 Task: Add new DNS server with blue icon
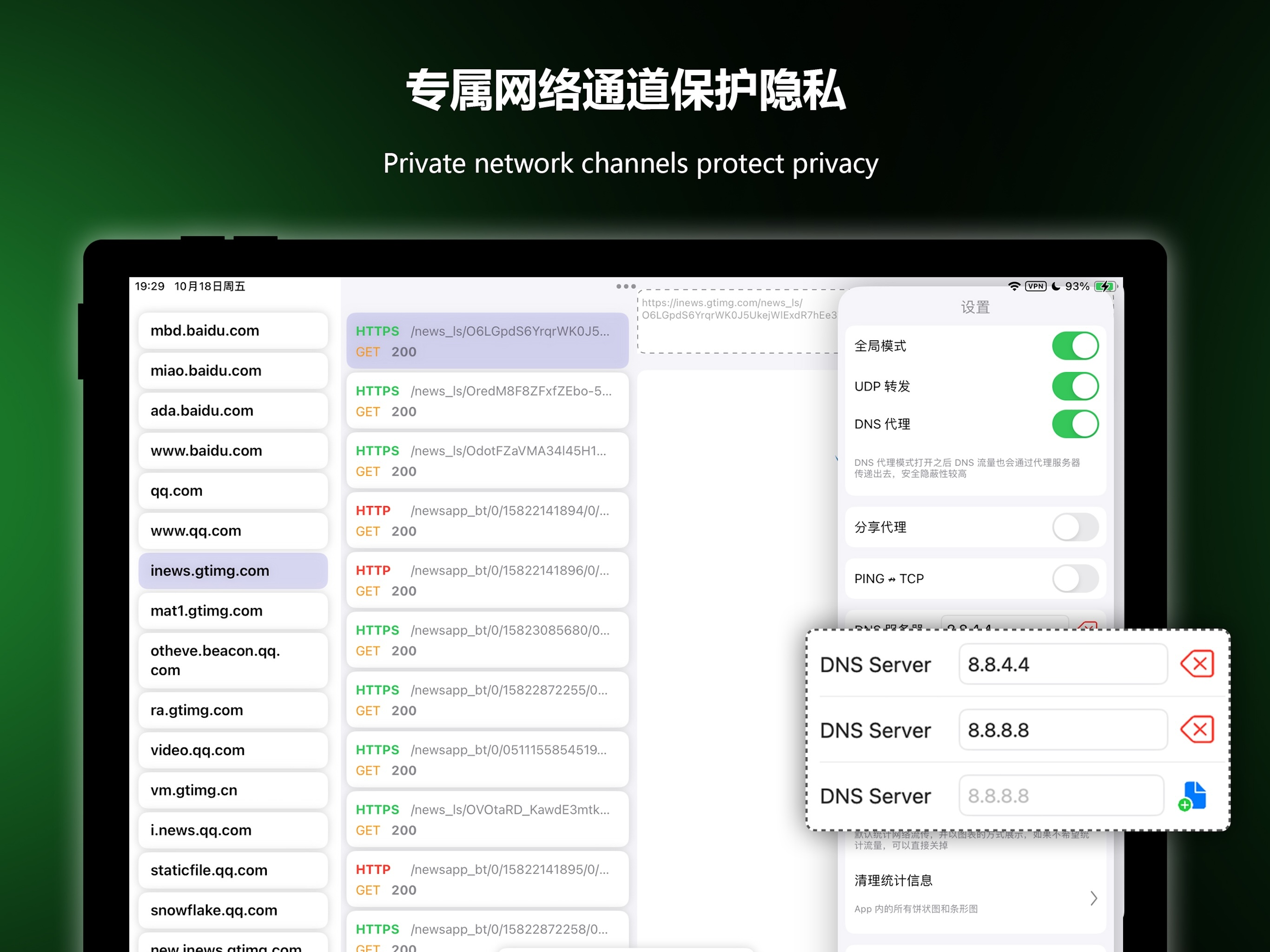point(1192,796)
